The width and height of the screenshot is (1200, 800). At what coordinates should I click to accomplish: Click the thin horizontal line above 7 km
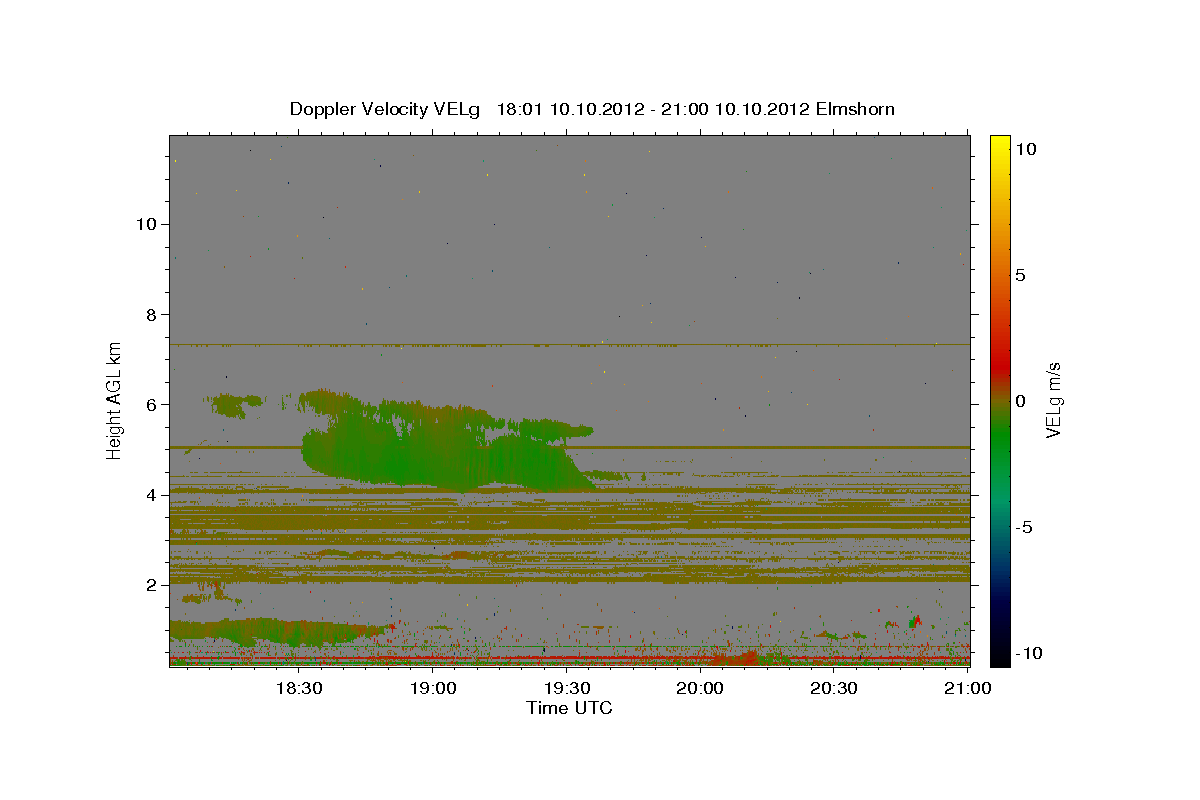[x=569, y=344]
